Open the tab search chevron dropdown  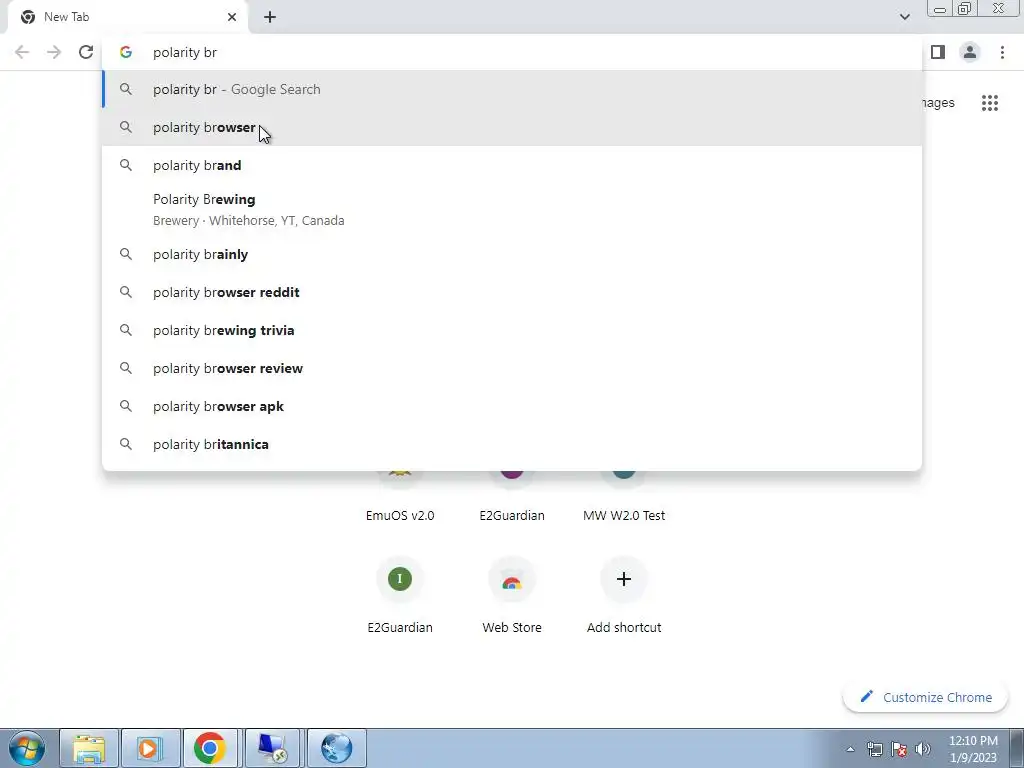tap(904, 17)
